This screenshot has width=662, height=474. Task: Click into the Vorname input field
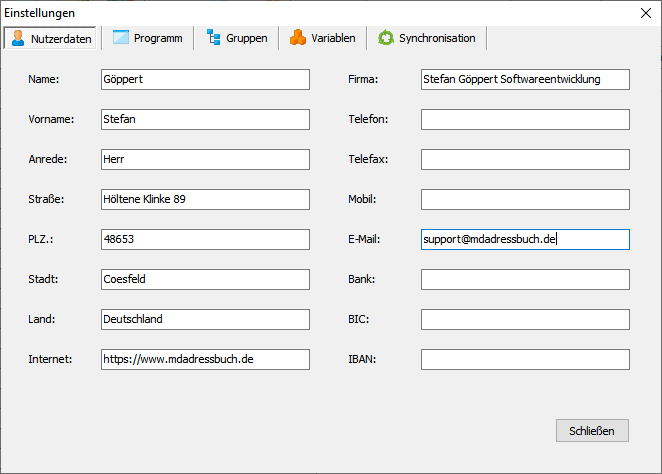tap(205, 119)
